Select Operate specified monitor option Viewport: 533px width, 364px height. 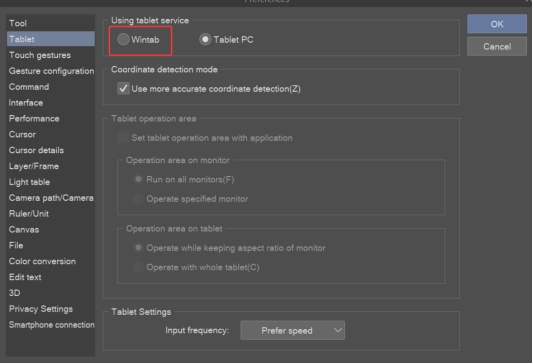pyautogui.click(x=138, y=198)
